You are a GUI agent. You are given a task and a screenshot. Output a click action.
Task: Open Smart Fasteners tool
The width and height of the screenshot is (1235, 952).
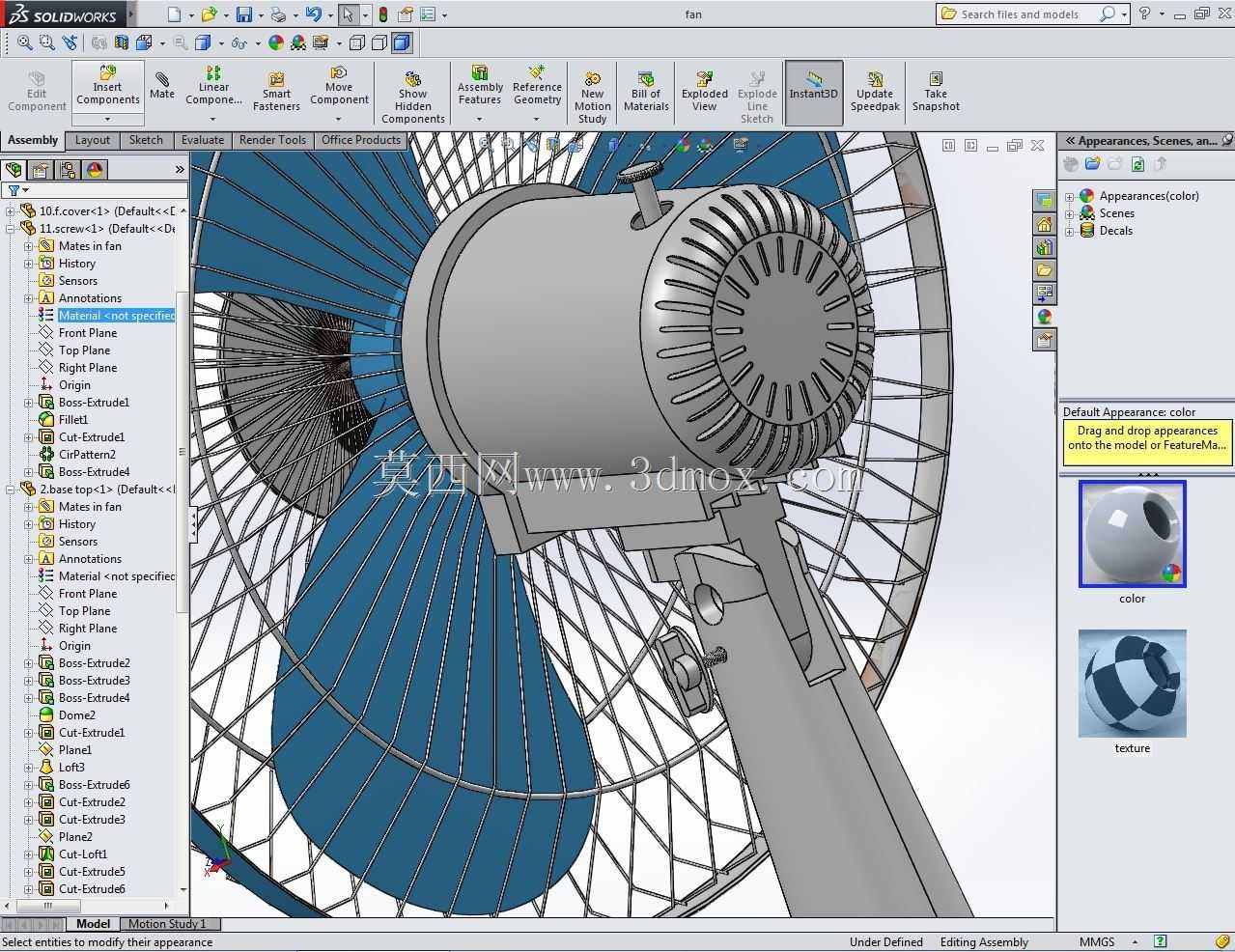click(x=276, y=93)
